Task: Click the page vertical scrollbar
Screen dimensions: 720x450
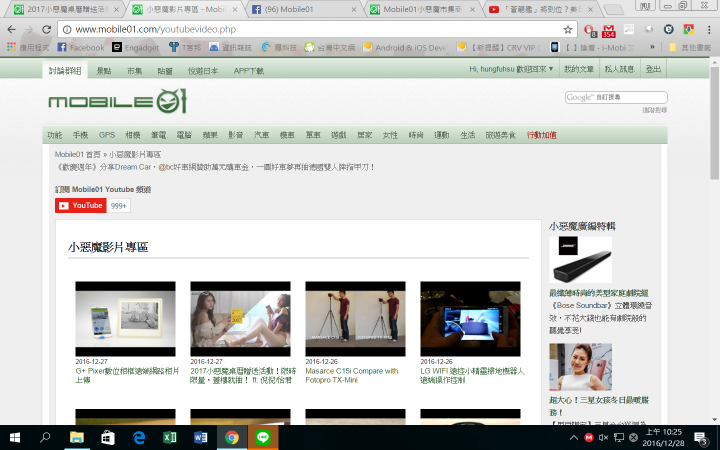Action: pos(714,123)
